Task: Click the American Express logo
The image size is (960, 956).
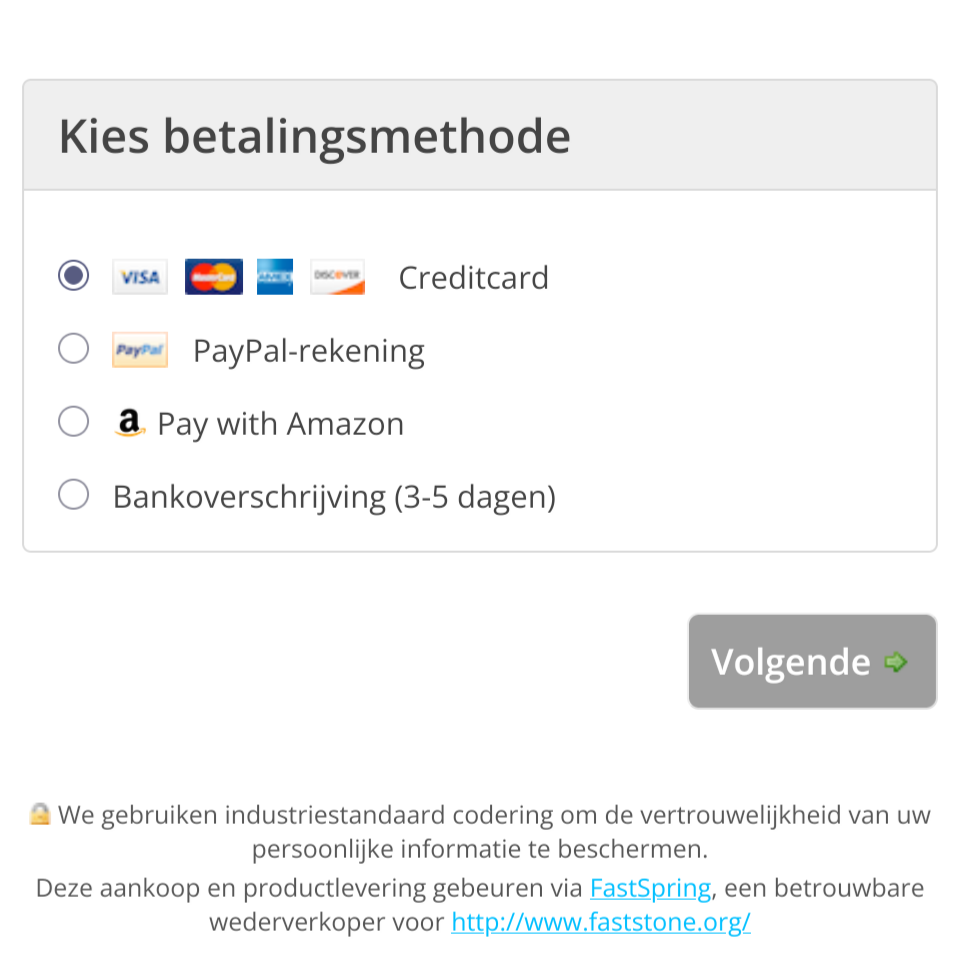Action: (x=275, y=277)
